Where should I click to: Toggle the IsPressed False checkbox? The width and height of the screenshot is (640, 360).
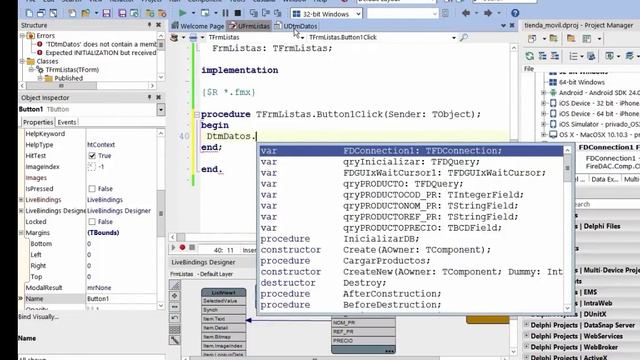click(x=92, y=189)
